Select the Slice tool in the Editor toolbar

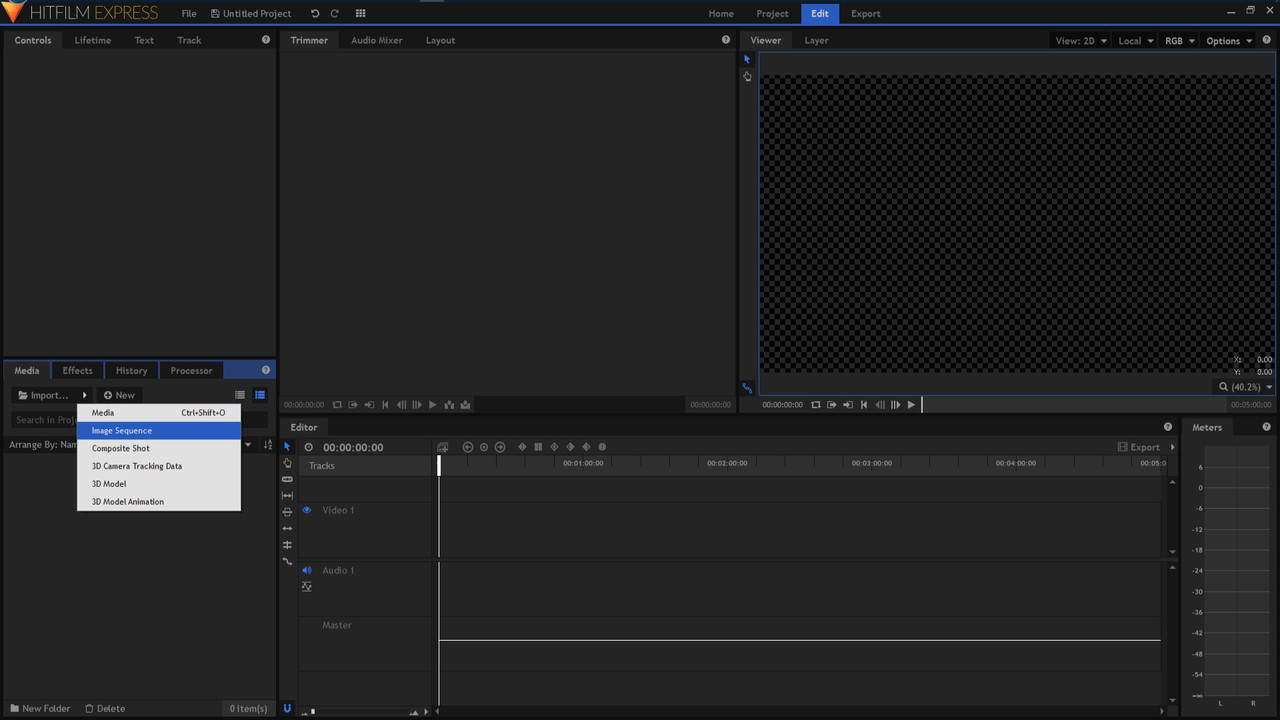[x=287, y=479]
